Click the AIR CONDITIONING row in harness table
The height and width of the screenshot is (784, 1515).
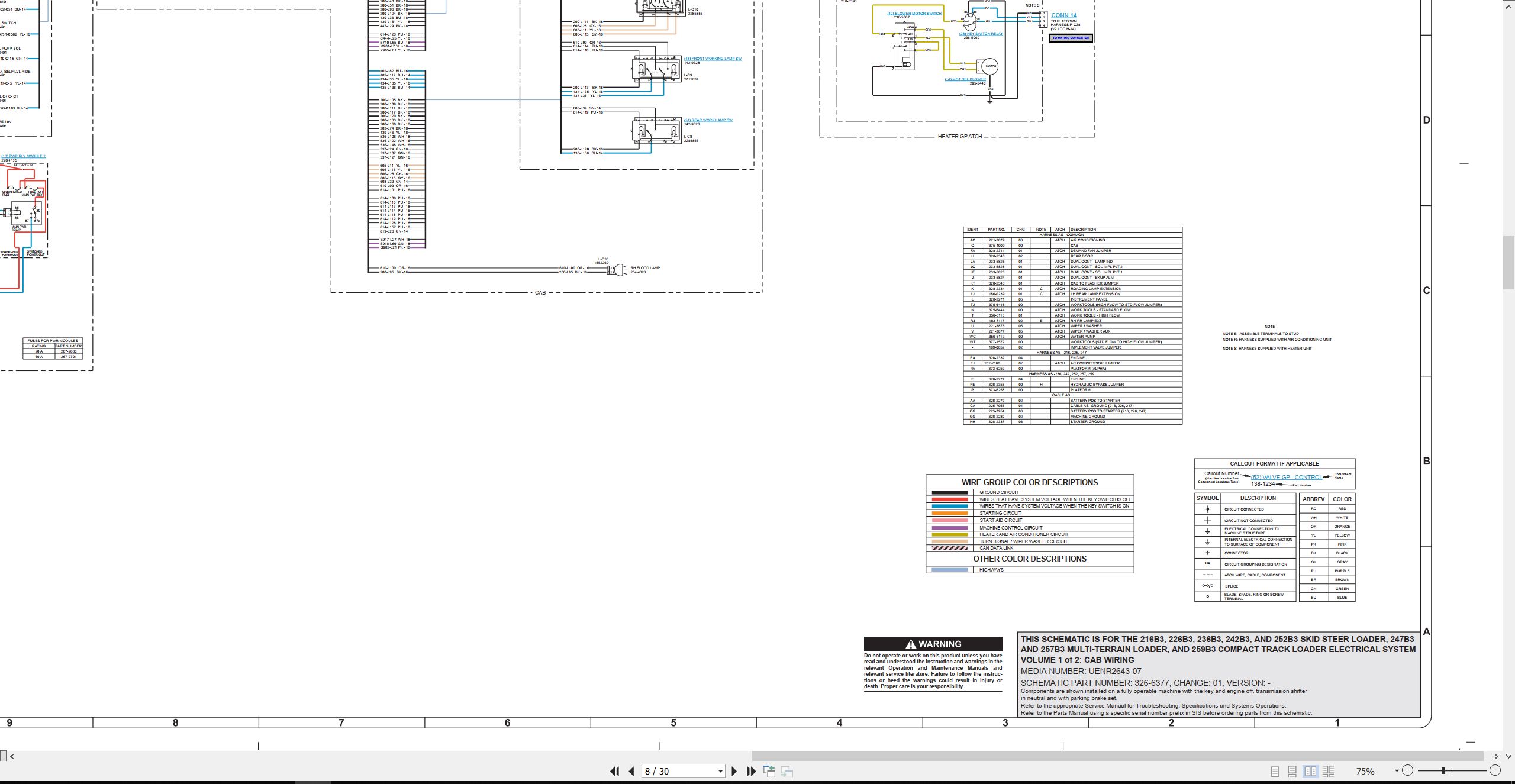[x=1072, y=240]
